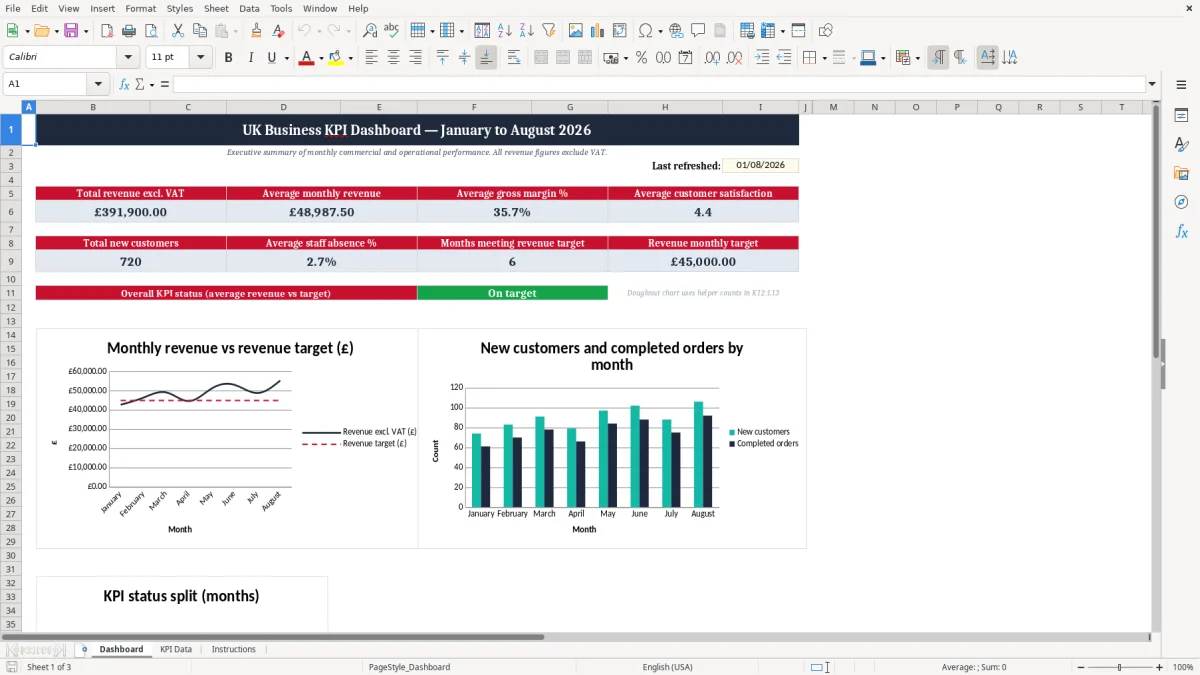Insert Image icon in toolbar

coord(576,31)
